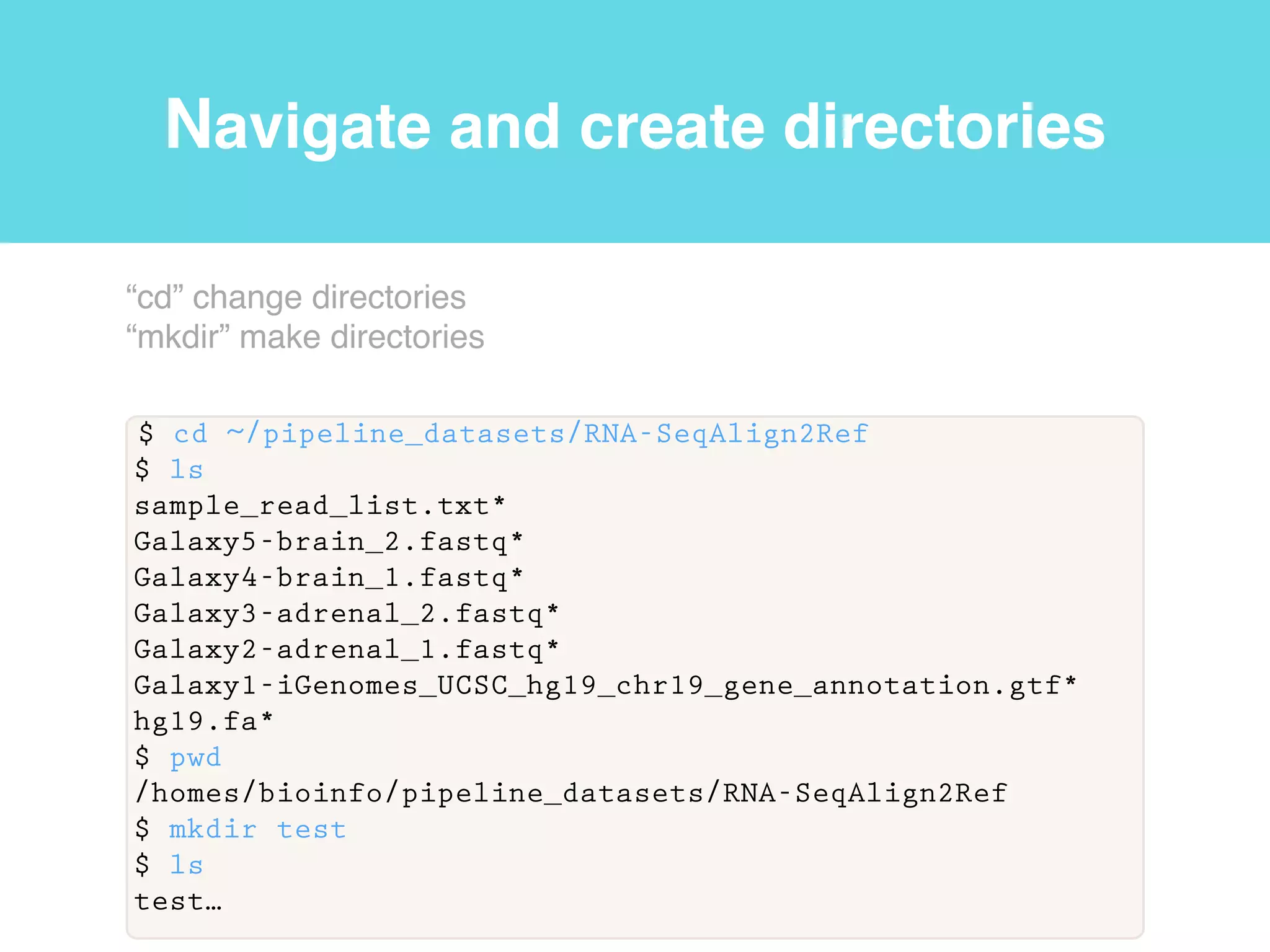The image size is (1270, 952).
Task: Click the file name 'Galaxy2-adrenal_1.fastq*'
Action: pyautogui.click(x=347, y=650)
